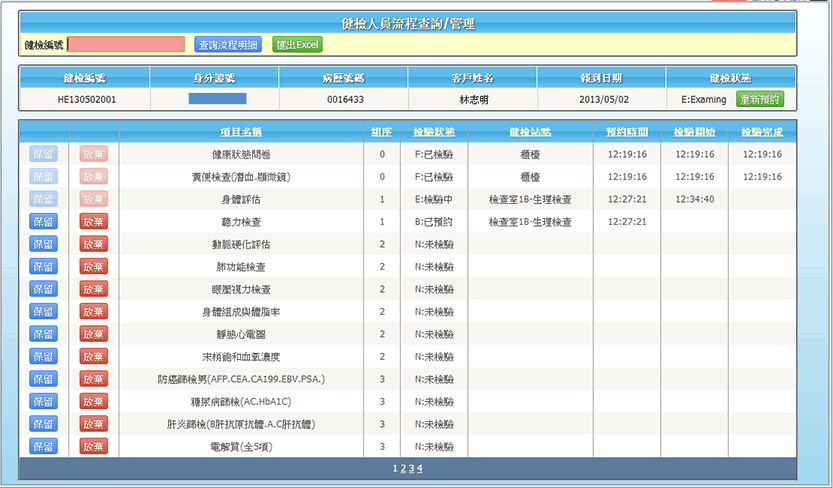The width and height of the screenshot is (833, 488).
Task: Export data with 匯出Excel button
Action: 297,44
